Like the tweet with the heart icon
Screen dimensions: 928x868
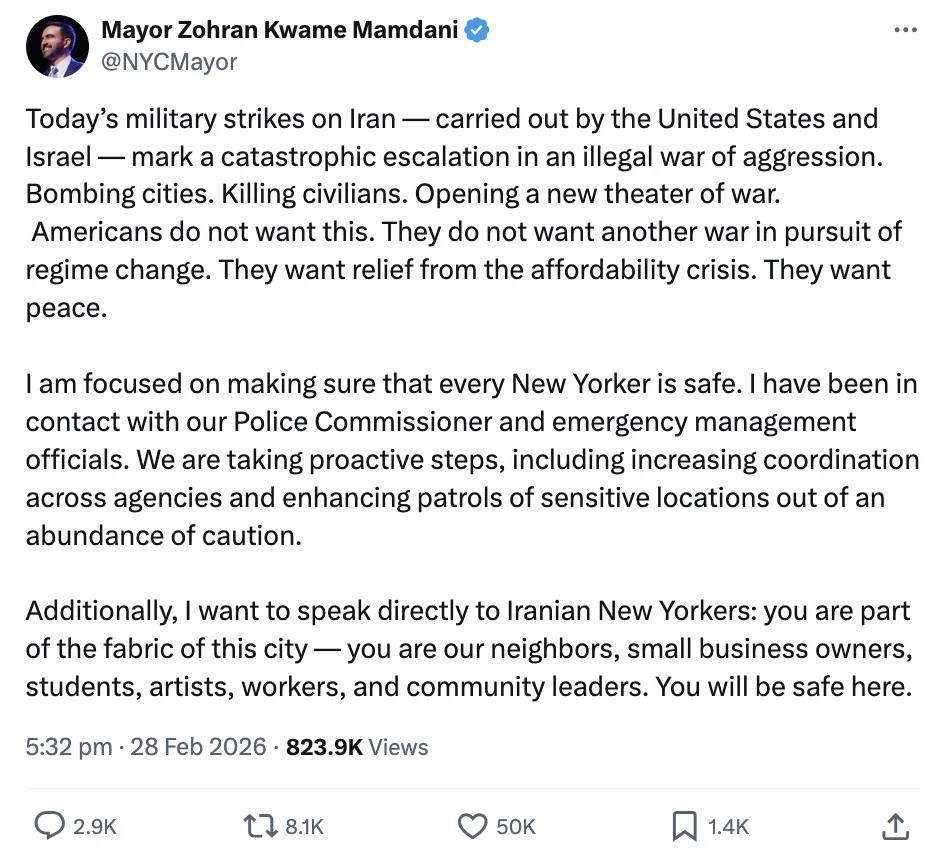pos(471,825)
